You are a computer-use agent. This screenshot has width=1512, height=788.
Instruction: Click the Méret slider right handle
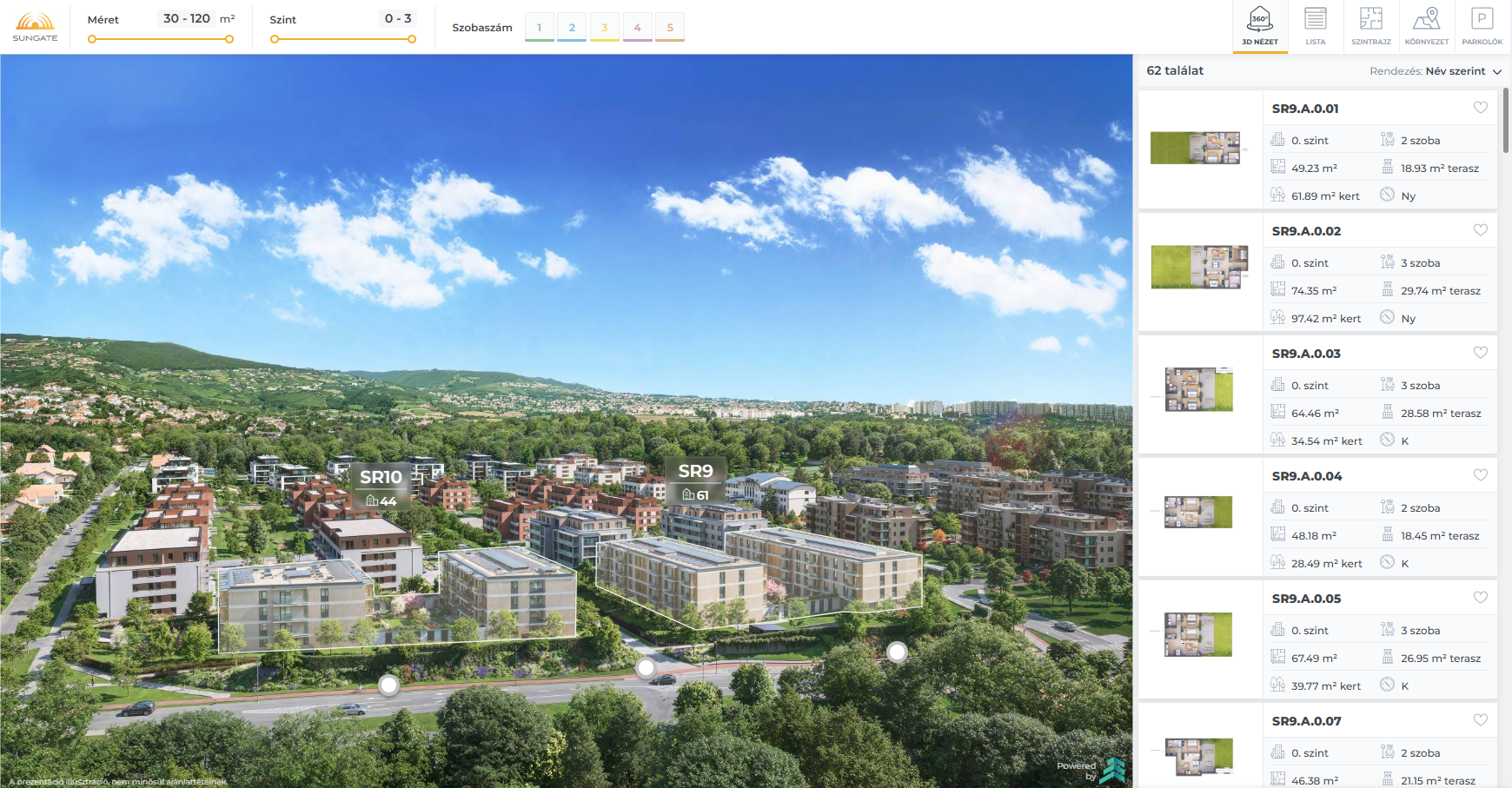coord(229,39)
